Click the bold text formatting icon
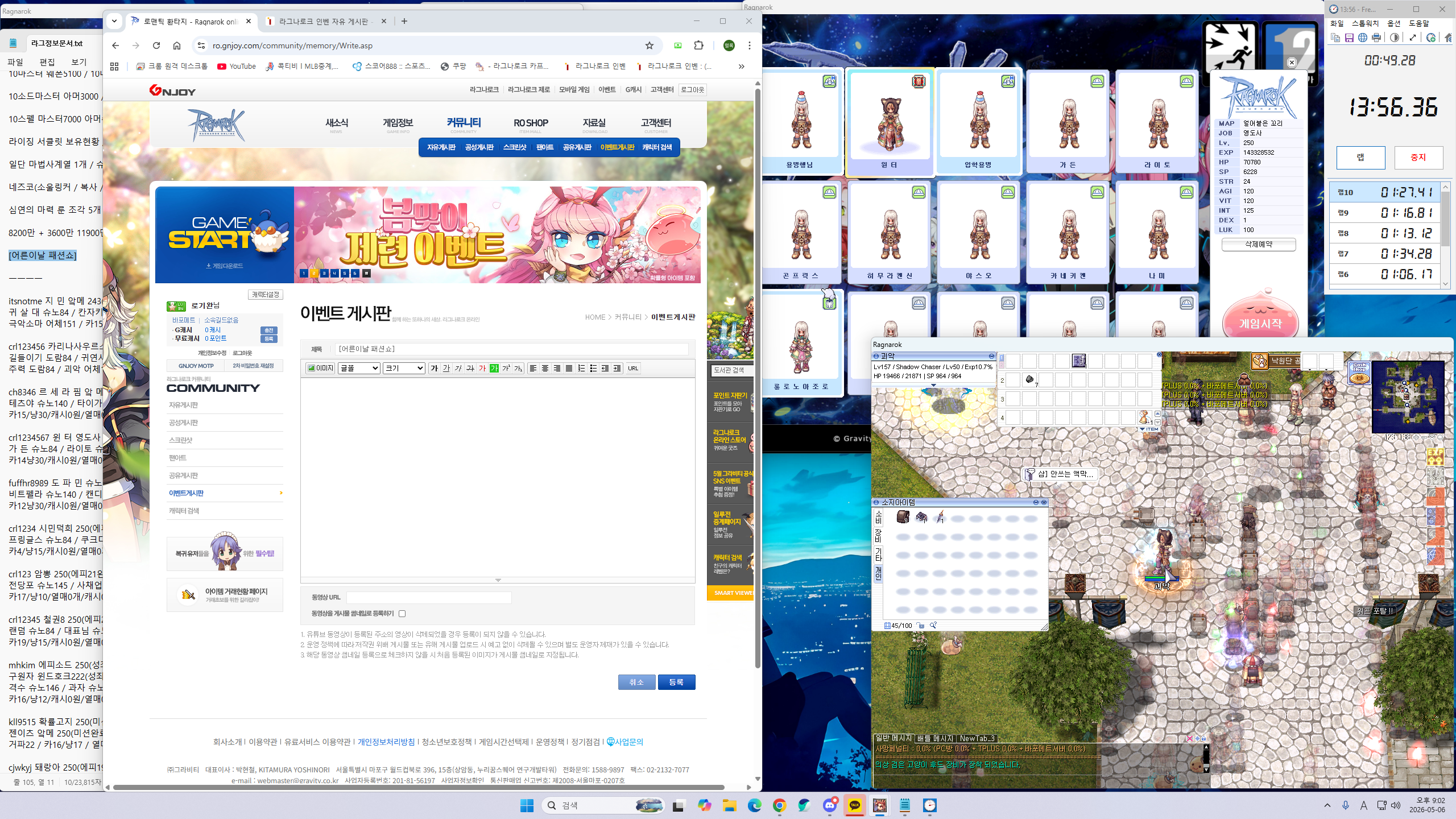 point(435,369)
